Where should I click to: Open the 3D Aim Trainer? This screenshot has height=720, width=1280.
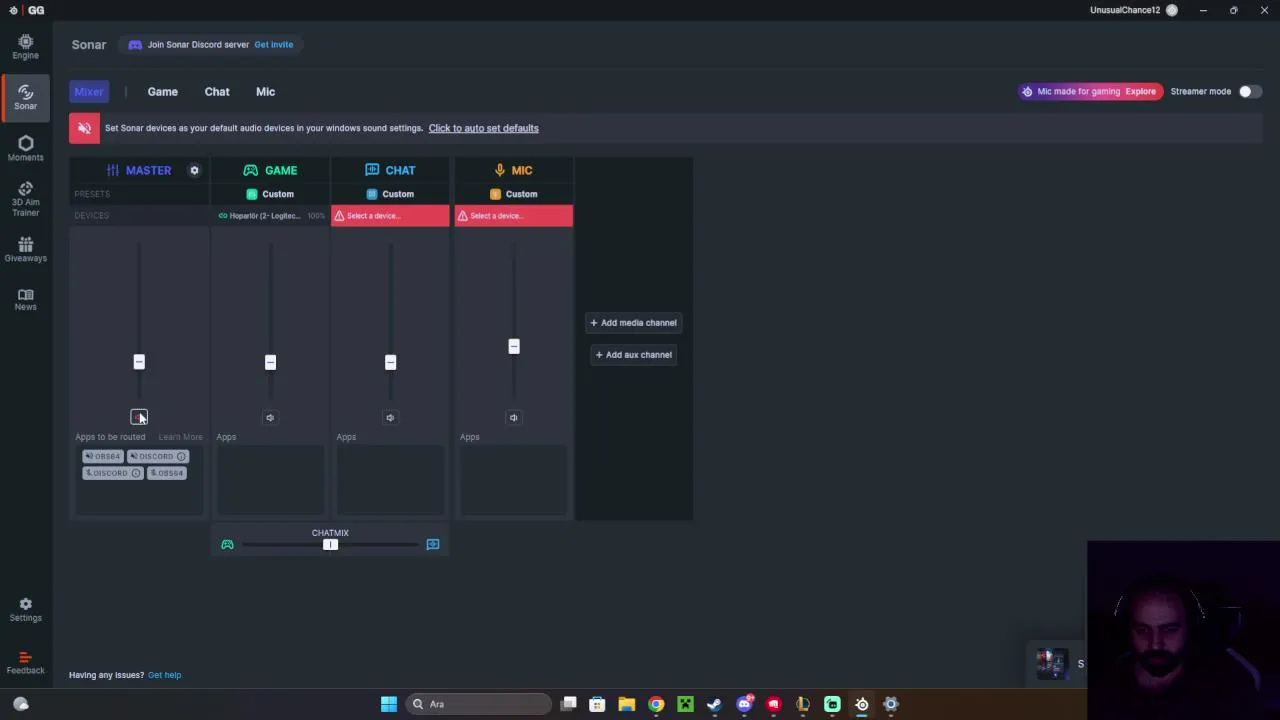25,199
